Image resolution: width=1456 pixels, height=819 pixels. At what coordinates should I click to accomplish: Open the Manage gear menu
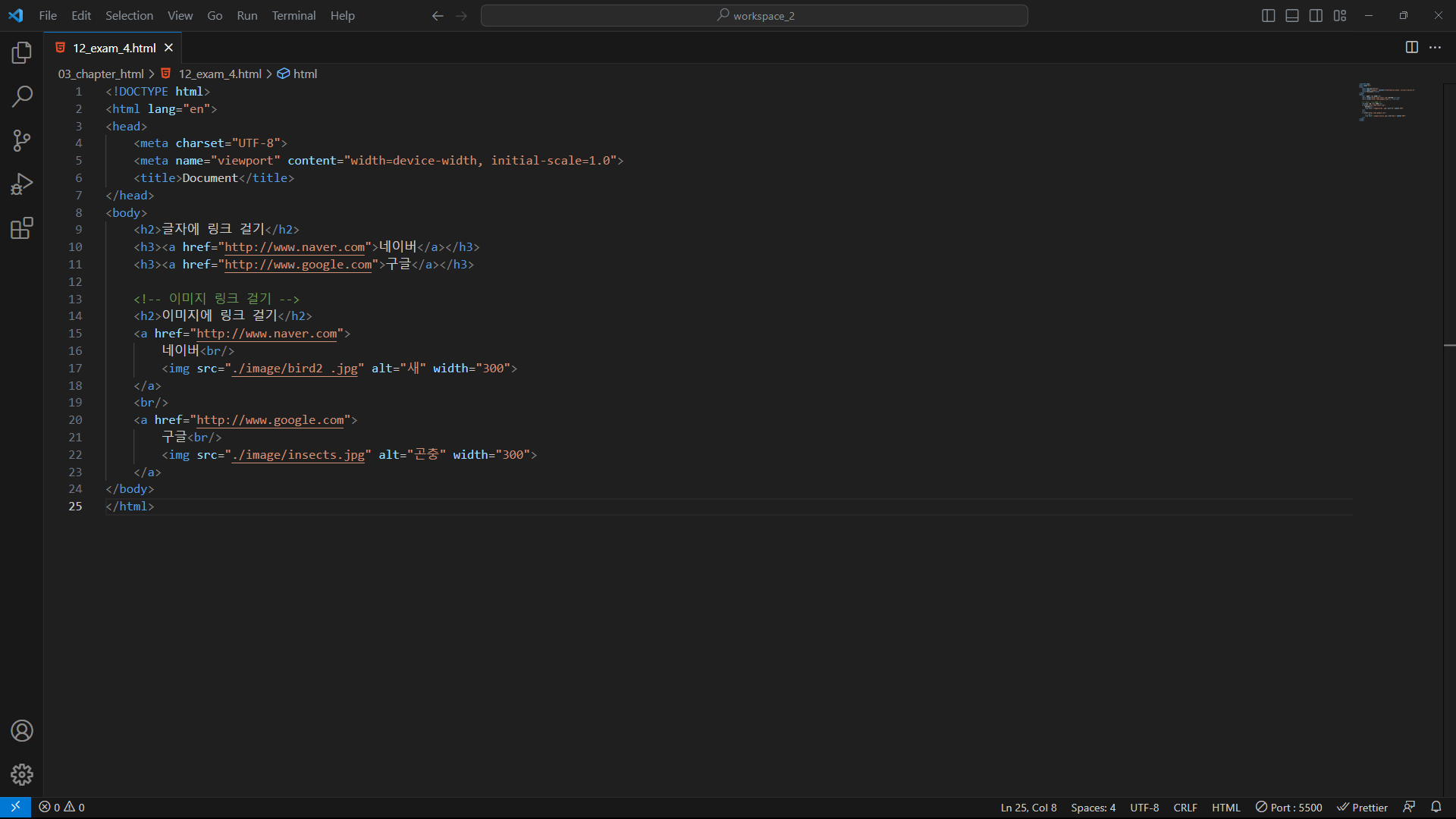22,774
